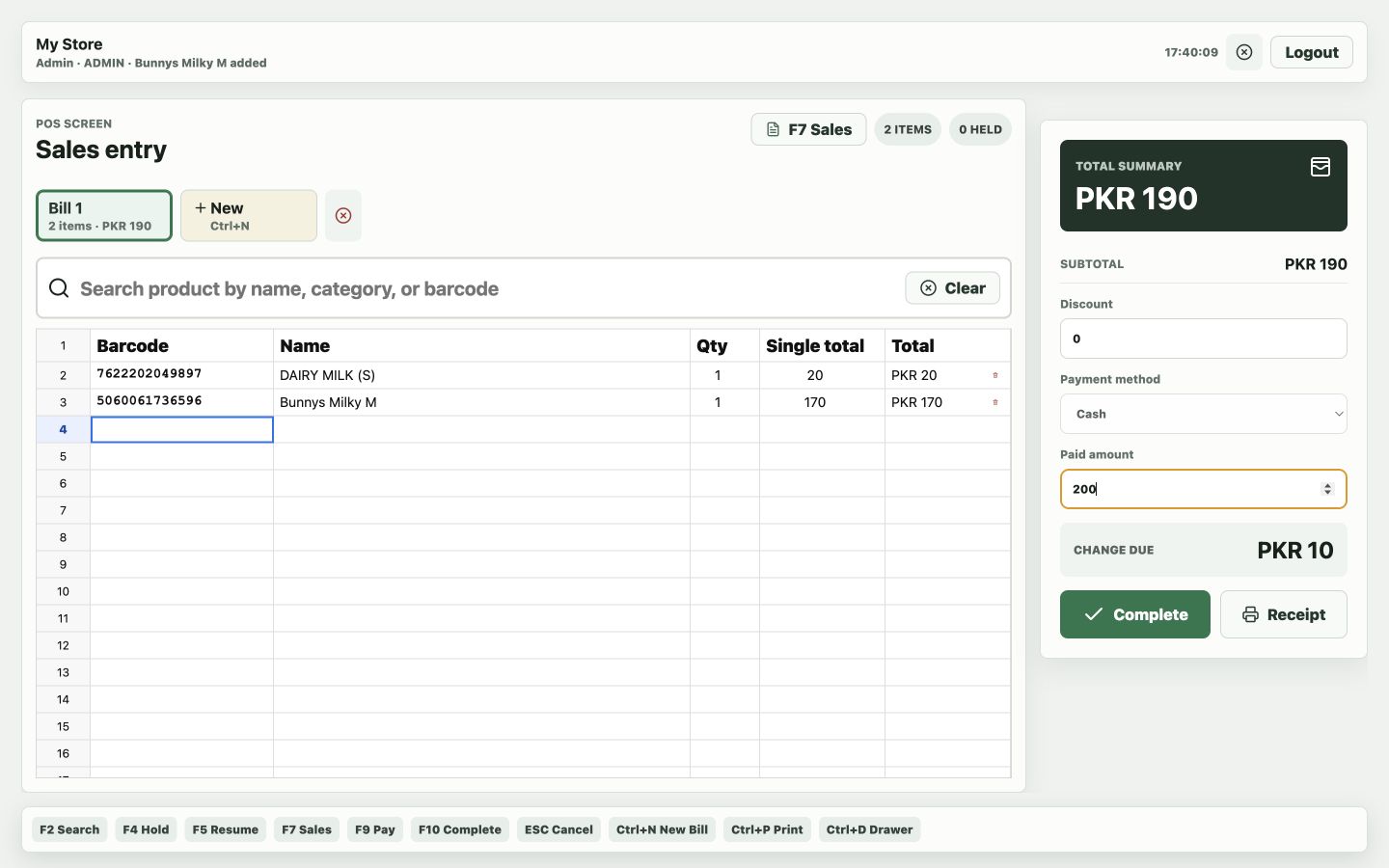Close the current bill with red X icon
Screen dimensions: 1389x868
coord(343,215)
